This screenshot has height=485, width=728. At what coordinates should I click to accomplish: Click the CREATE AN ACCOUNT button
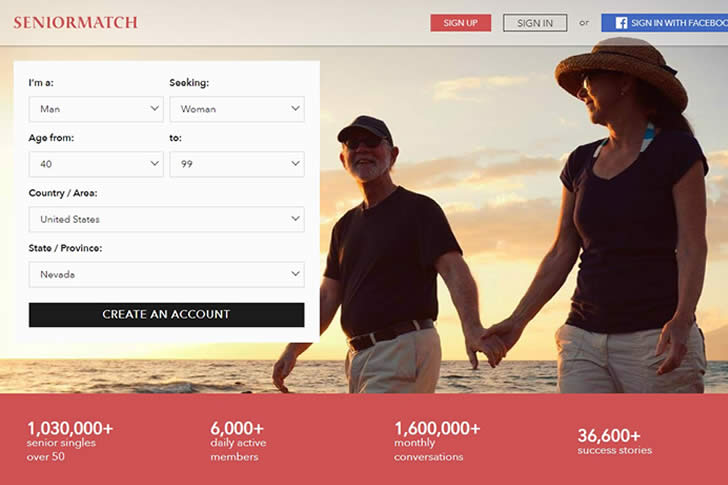click(x=167, y=315)
